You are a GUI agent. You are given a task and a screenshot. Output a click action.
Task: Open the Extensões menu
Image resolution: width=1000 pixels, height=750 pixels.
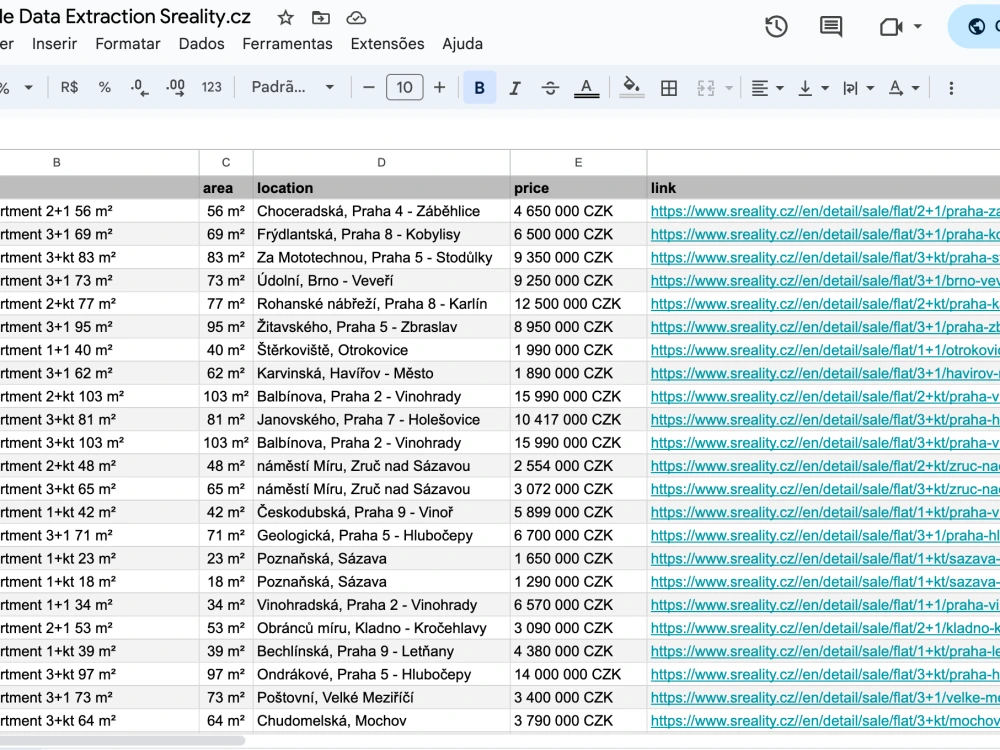[387, 44]
